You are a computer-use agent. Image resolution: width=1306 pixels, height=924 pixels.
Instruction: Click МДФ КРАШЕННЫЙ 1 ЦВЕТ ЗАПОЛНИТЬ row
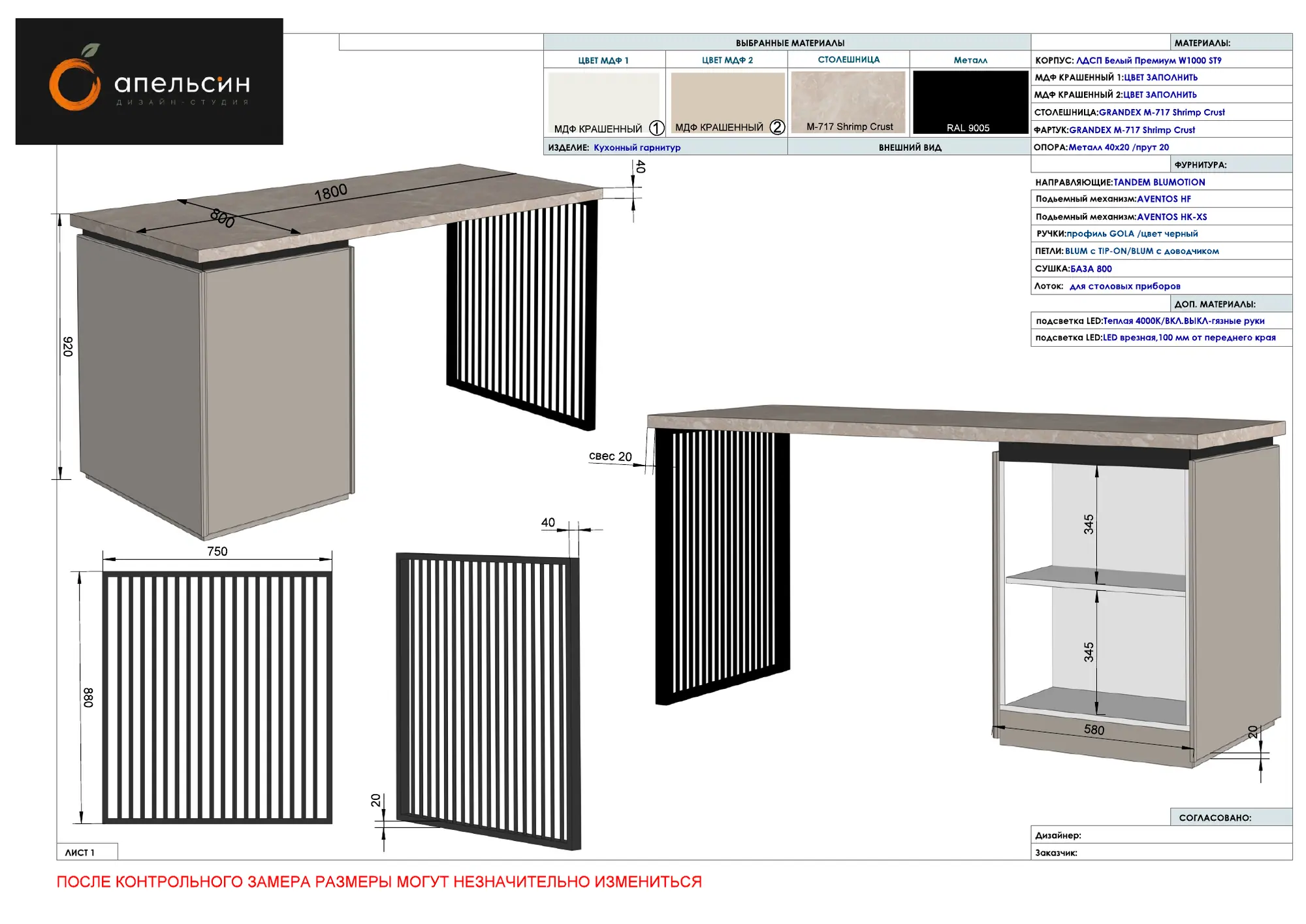click(x=1161, y=77)
